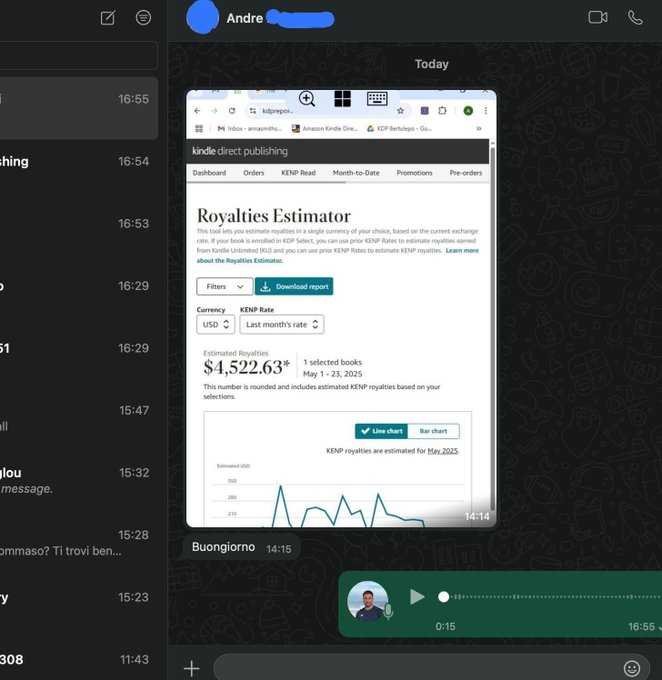The image size is (662, 680).
Task: Start a voice call with Andre
Action: point(635,18)
